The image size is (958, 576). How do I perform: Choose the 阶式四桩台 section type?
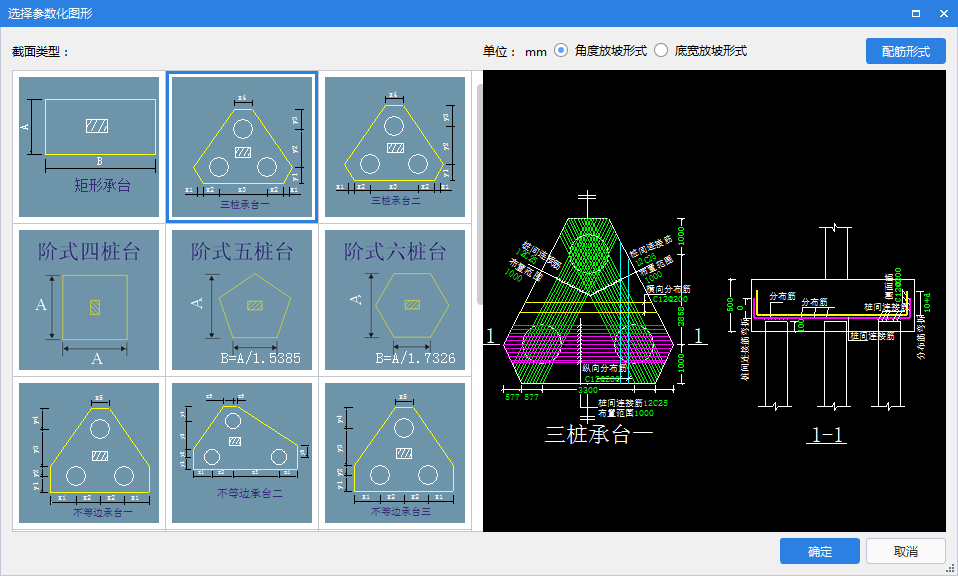[x=89, y=300]
